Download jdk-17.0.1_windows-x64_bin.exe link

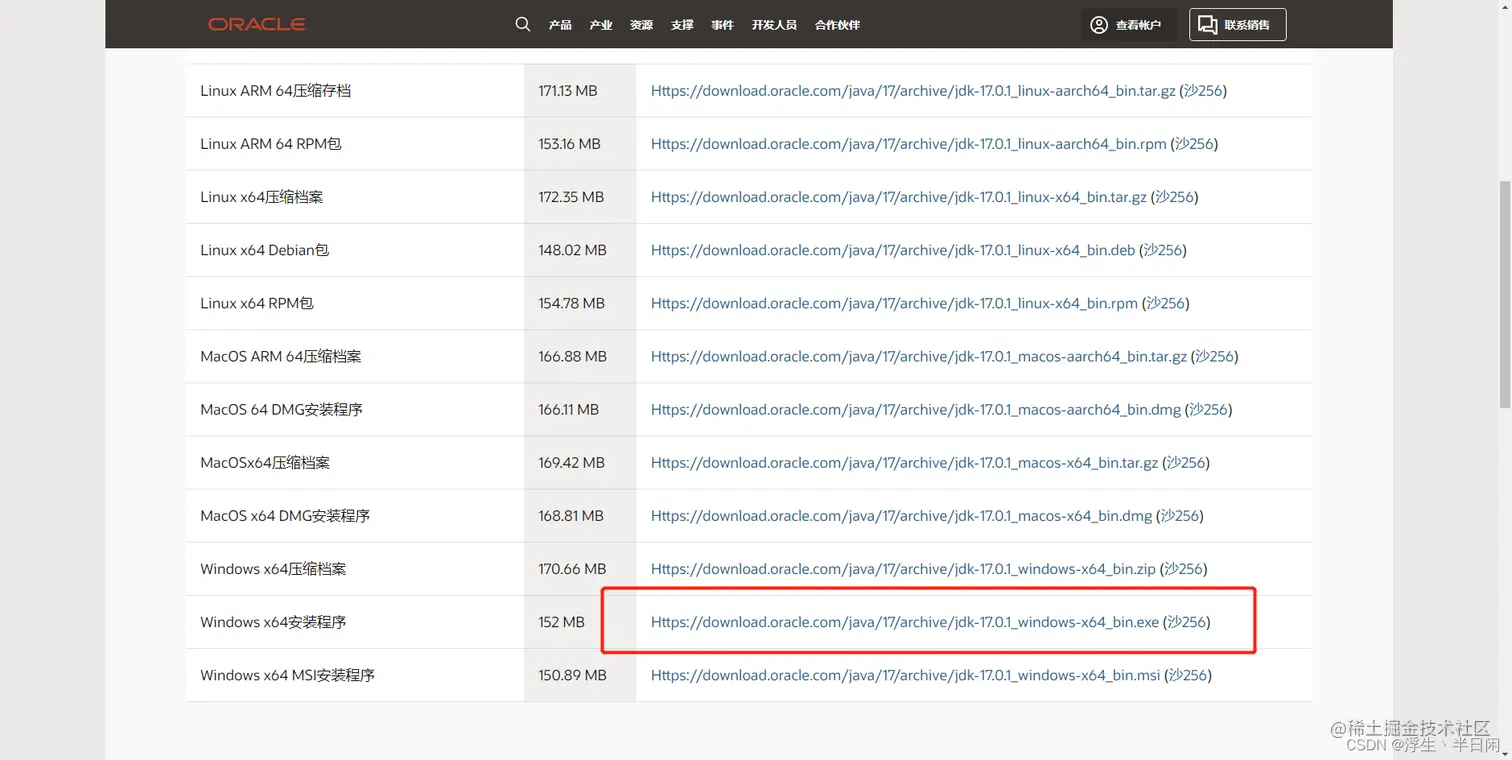905,621
